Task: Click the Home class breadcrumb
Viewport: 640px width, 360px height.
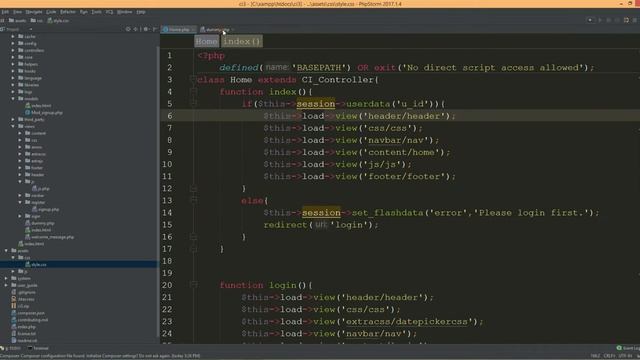Action: click(x=207, y=41)
